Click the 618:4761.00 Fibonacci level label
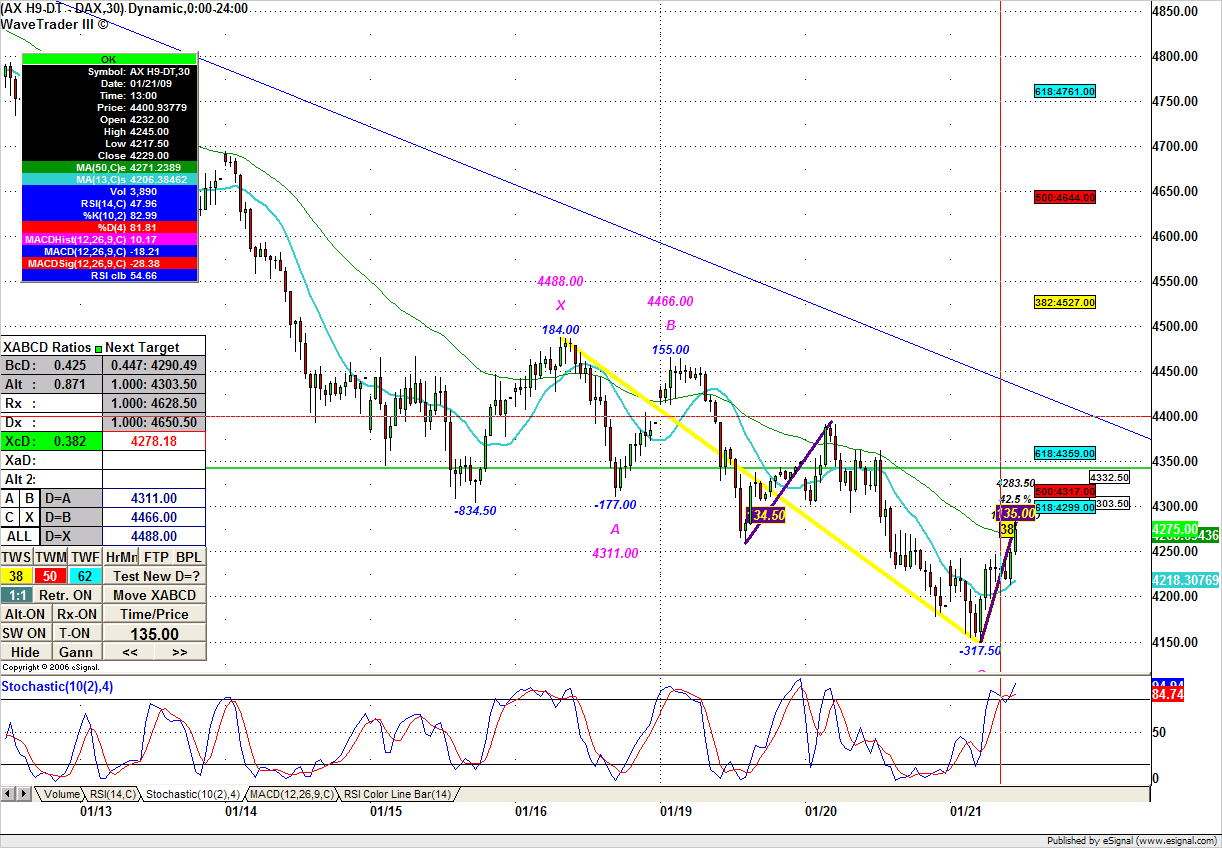Image resolution: width=1222 pixels, height=848 pixels. (x=1065, y=91)
